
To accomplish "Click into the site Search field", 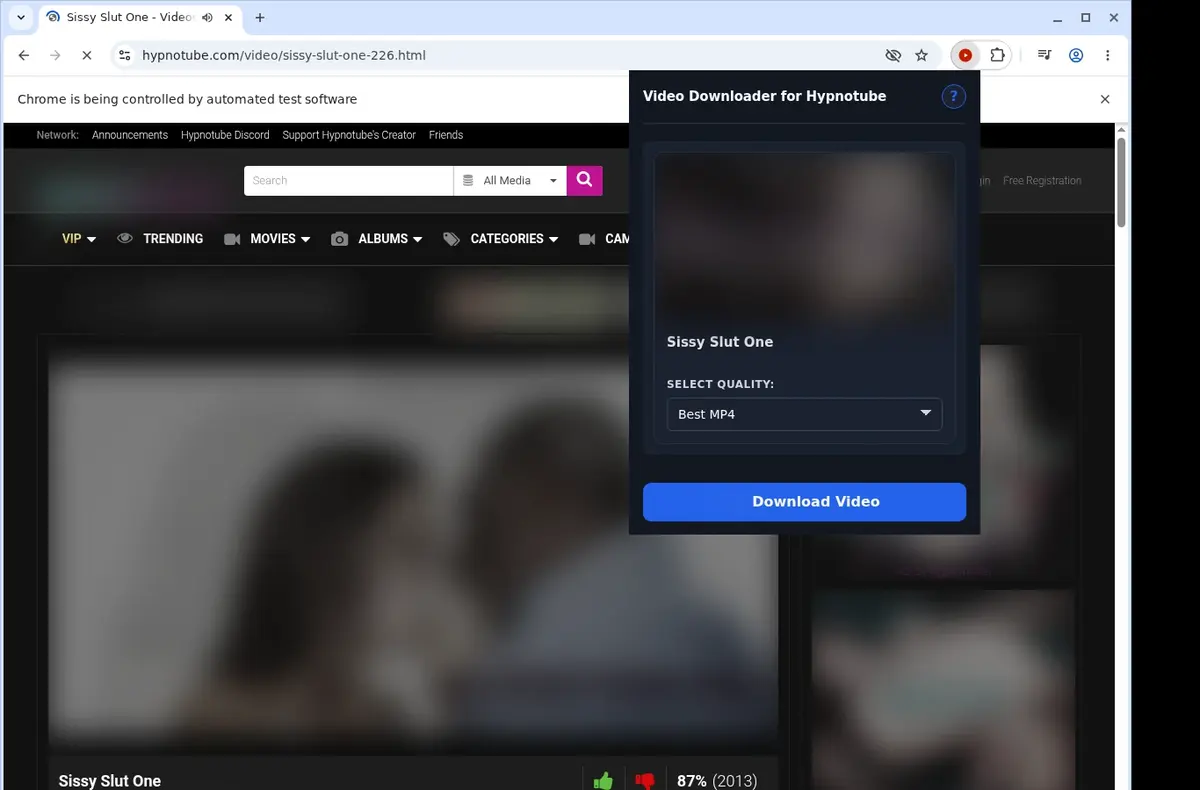I will coord(348,180).
